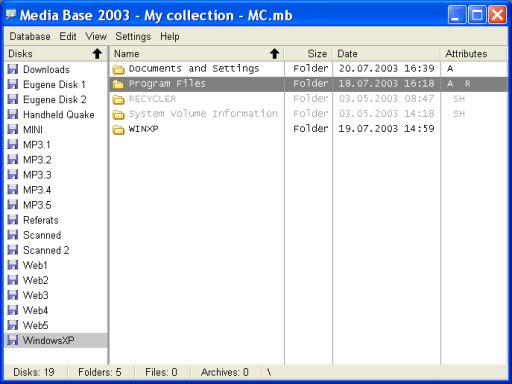Image resolution: width=512 pixels, height=384 pixels.
Task: Click the WindowsXP disk icon
Action: (13, 340)
